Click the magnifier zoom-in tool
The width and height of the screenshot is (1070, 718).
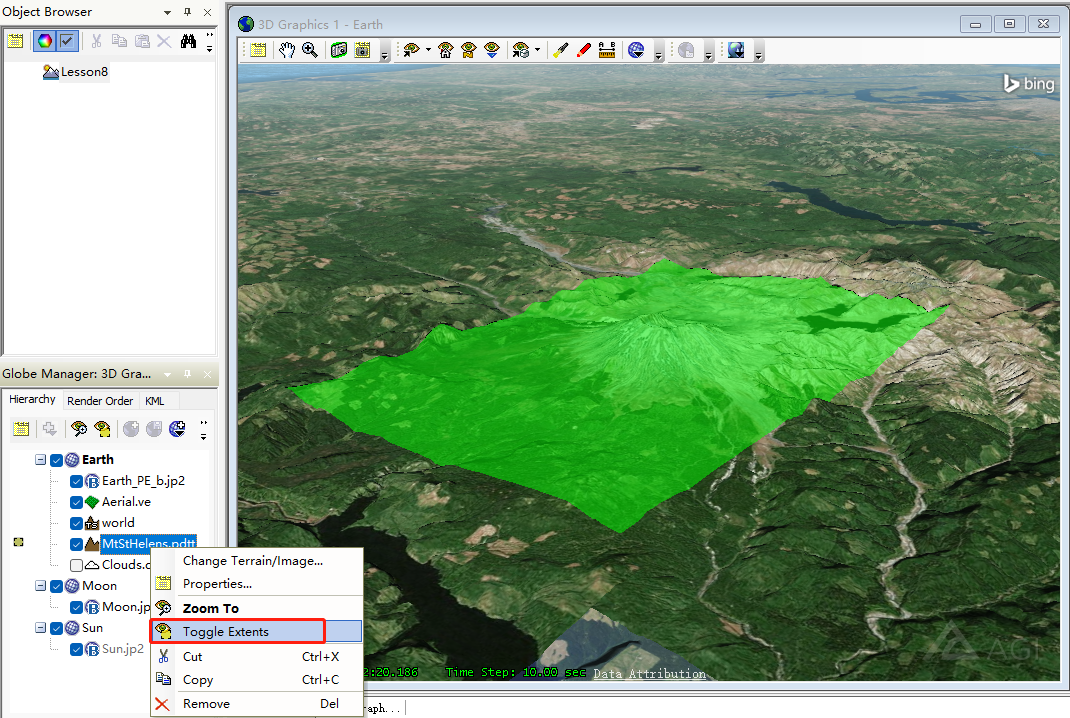tap(310, 50)
